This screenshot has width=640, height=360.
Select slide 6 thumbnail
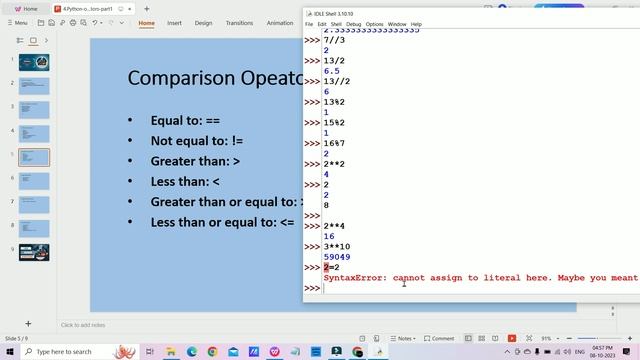click(x=34, y=181)
